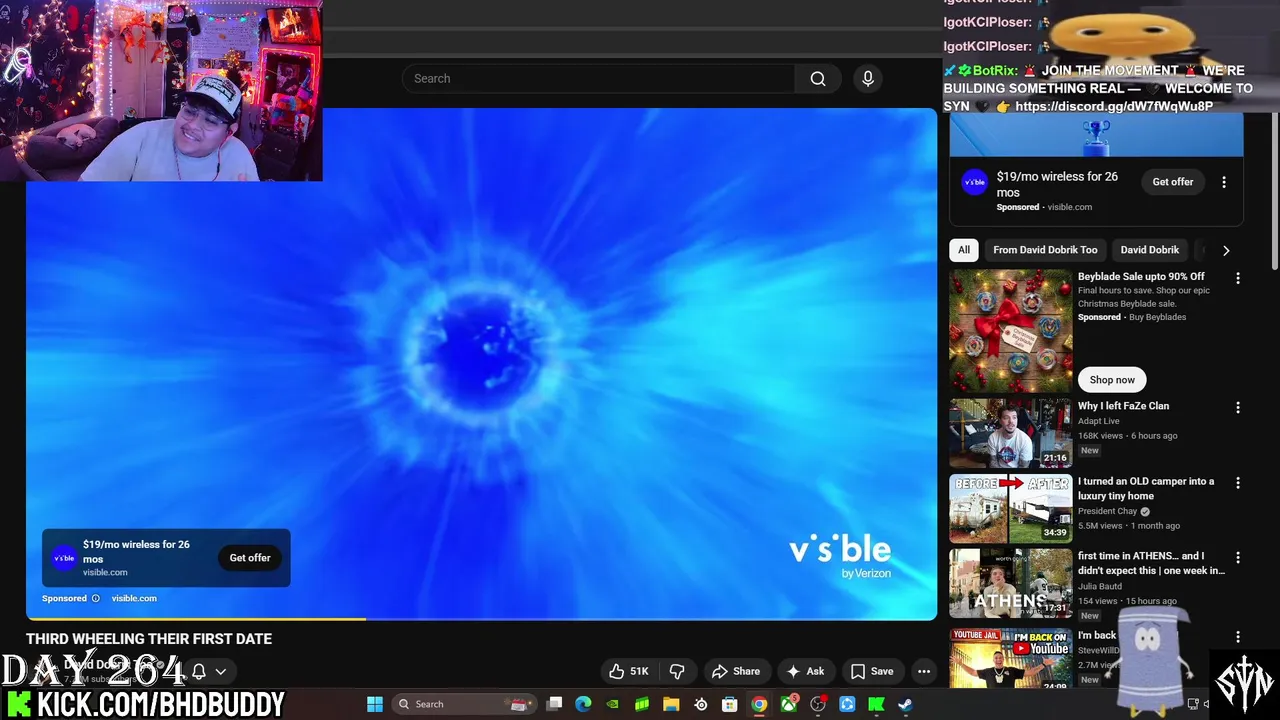
Task: Open File Explorer from taskbar
Action: coord(671,704)
